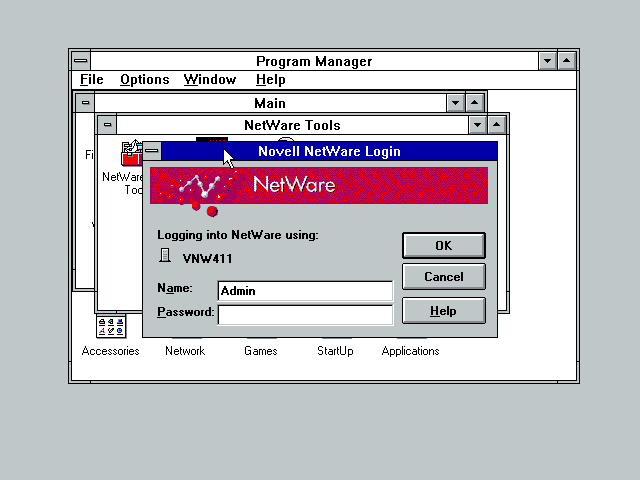Maximize the Program Manager window
640x480 pixels.
tap(567, 61)
